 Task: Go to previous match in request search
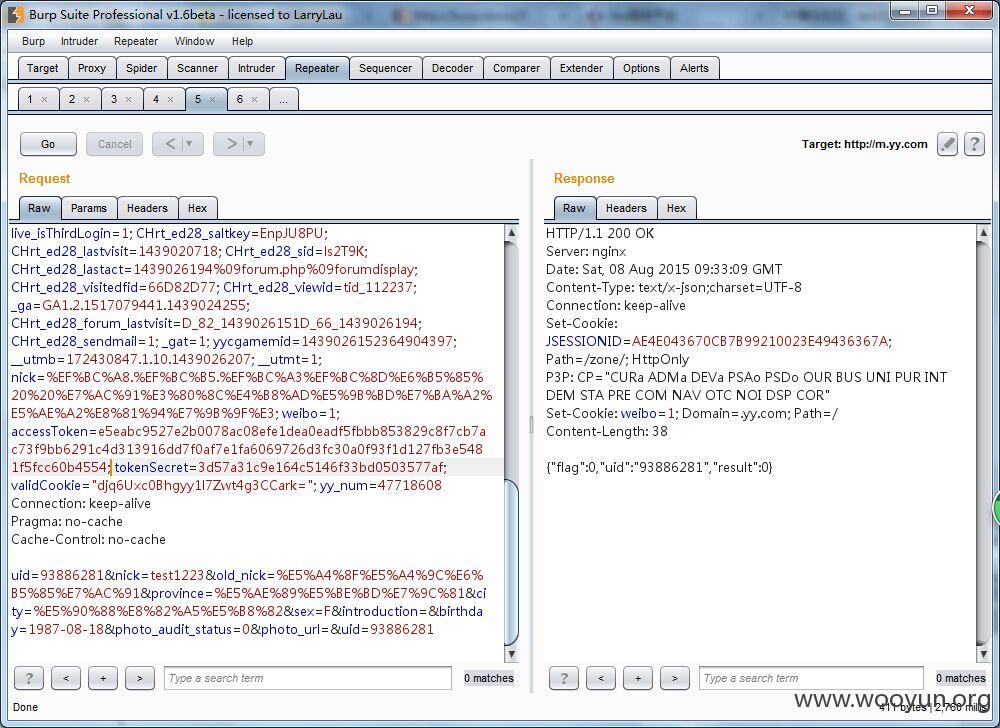pyautogui.click(x=66, y=678)
